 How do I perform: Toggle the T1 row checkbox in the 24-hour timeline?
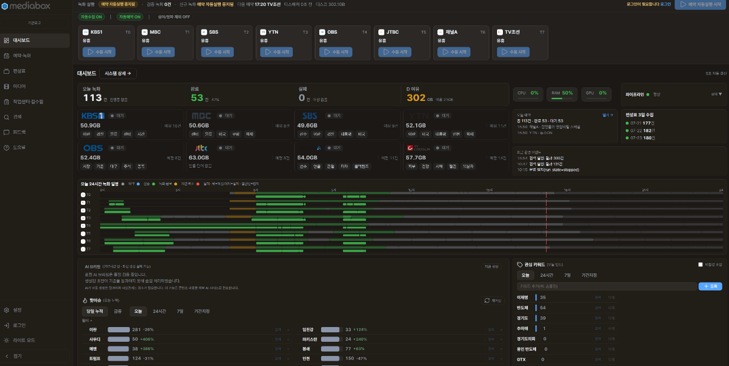[x=83, y=203]
